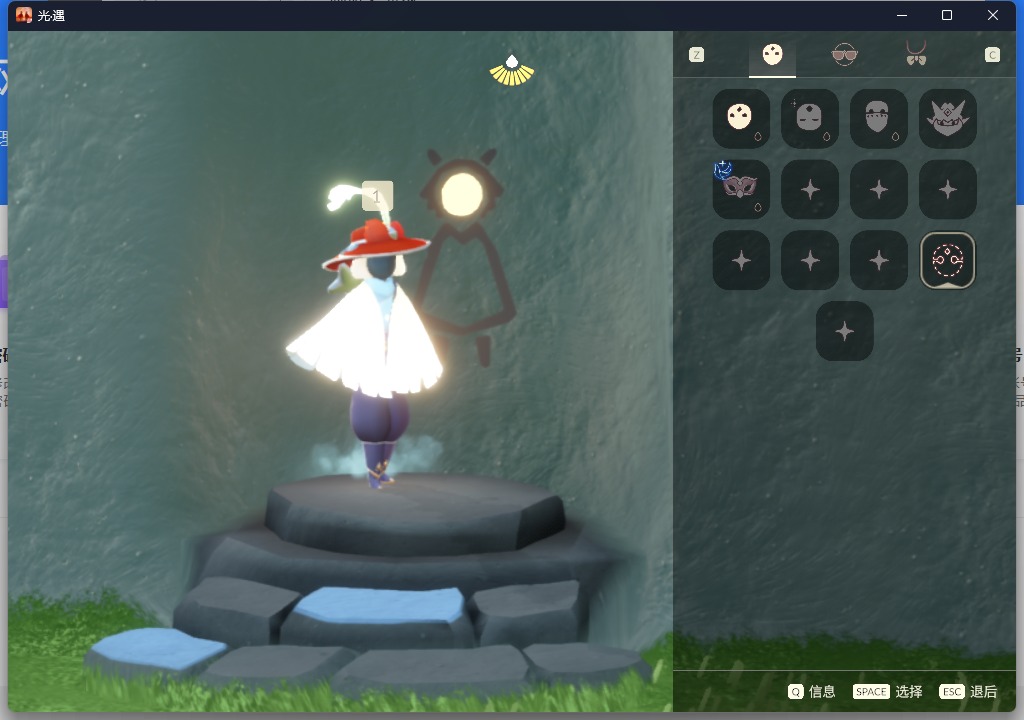Viewport: 1024px width, 720px height.
Task: Click the Q 信息 info prompt
Action: 812,691
